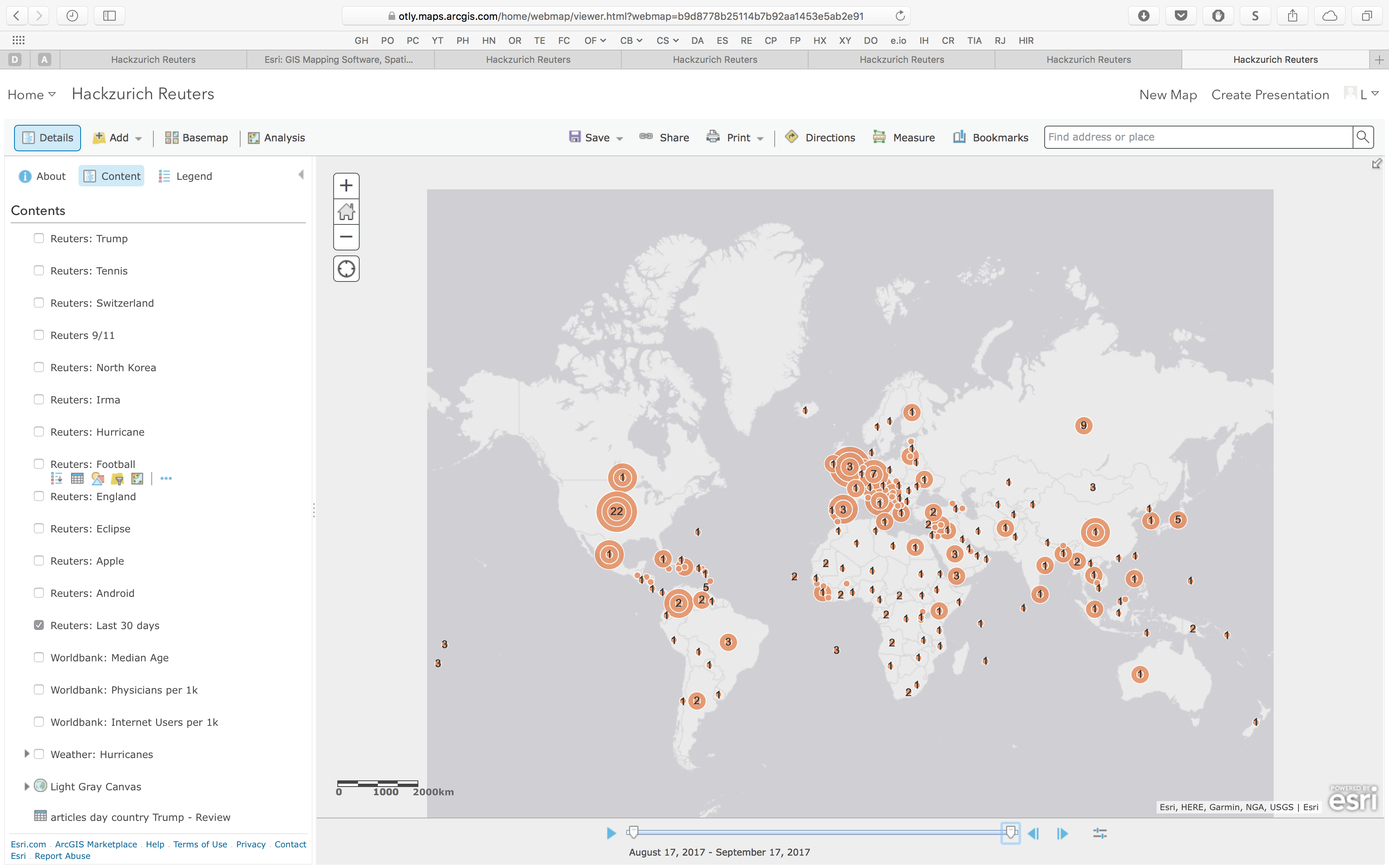Screen dimensions: 1389x868
Task: Turn on Worldbank: Median Age layer
Action: [x=39, y=657]
